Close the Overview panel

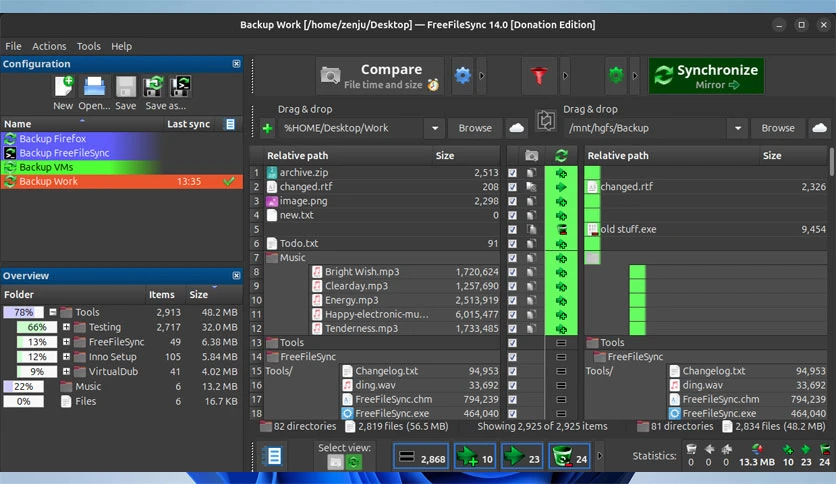(x=236, y=276)
